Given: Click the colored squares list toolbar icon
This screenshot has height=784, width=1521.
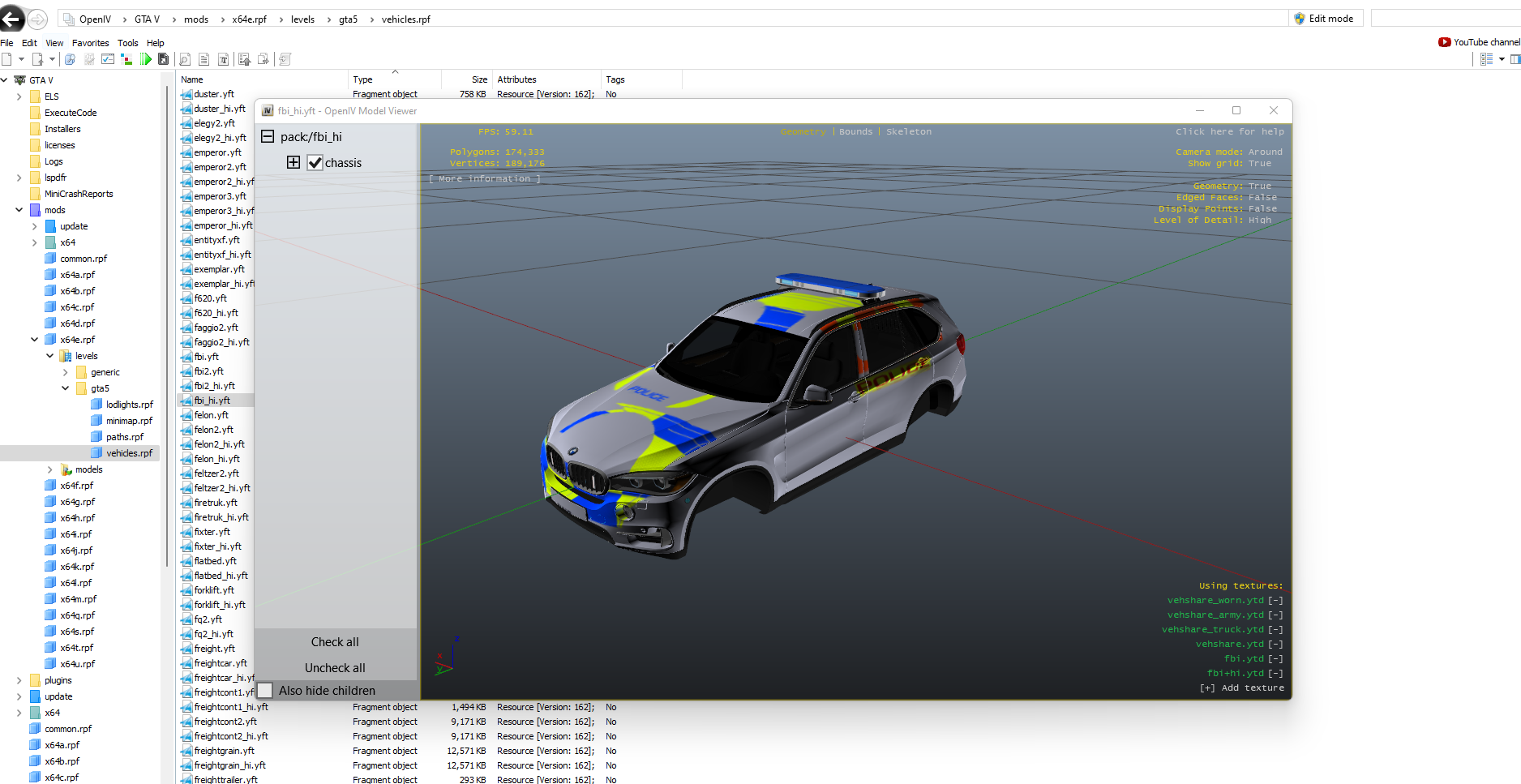Looking at the screenshot, I should click(126, 59).
